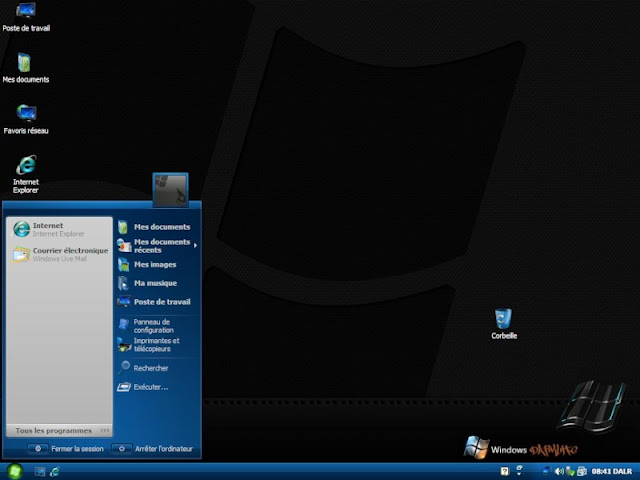Screen dimensions: 640x480
Task: Open Favoris réseau desktop icon
Action: pos(26,119)
